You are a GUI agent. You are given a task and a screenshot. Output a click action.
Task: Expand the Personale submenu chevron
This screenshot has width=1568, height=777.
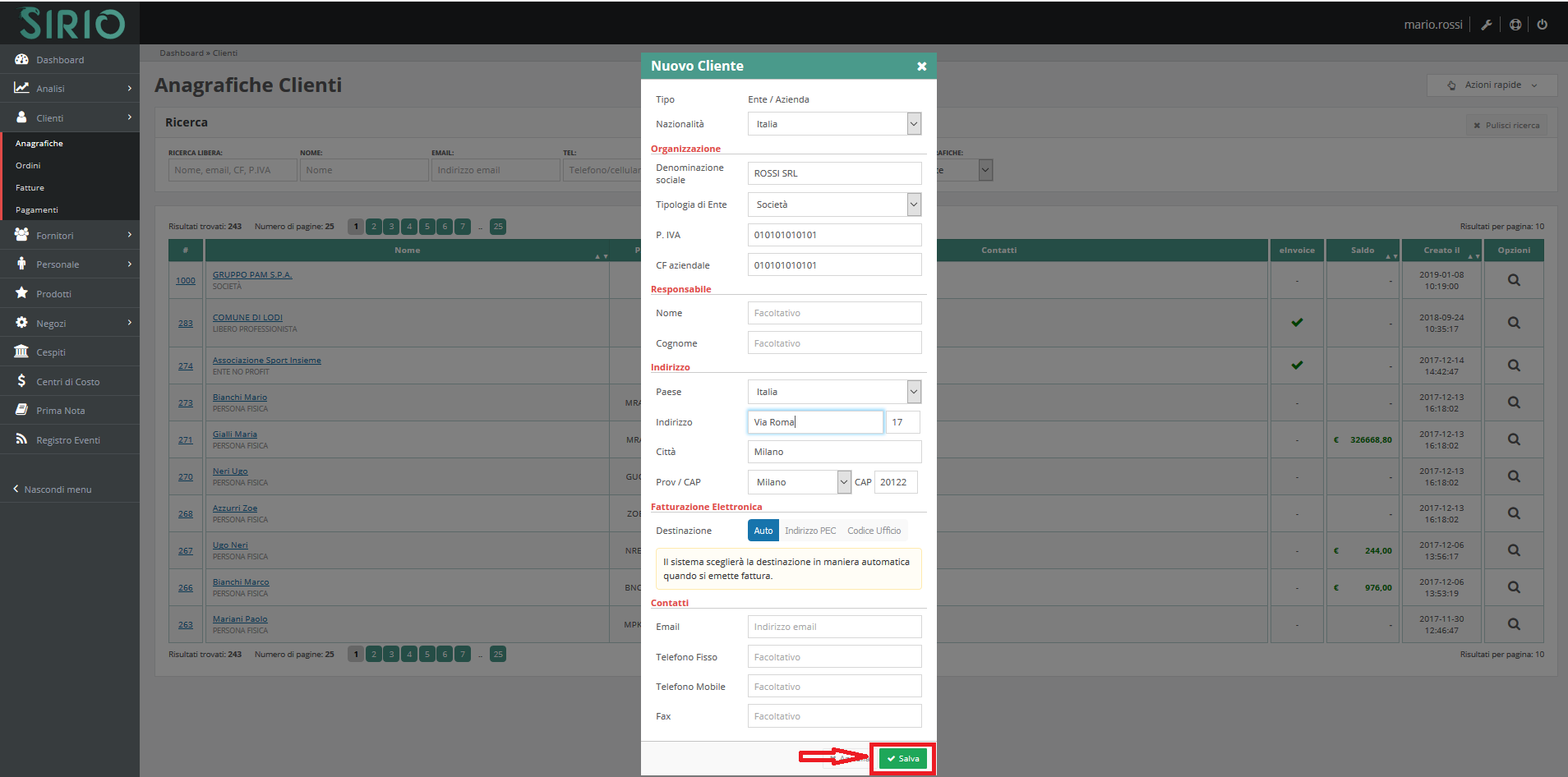(x=129, y=264)
